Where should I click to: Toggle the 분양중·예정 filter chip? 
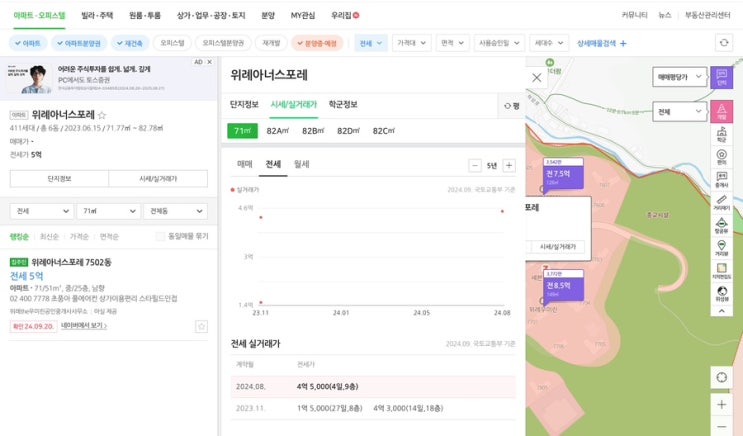[x=317, y=43]
